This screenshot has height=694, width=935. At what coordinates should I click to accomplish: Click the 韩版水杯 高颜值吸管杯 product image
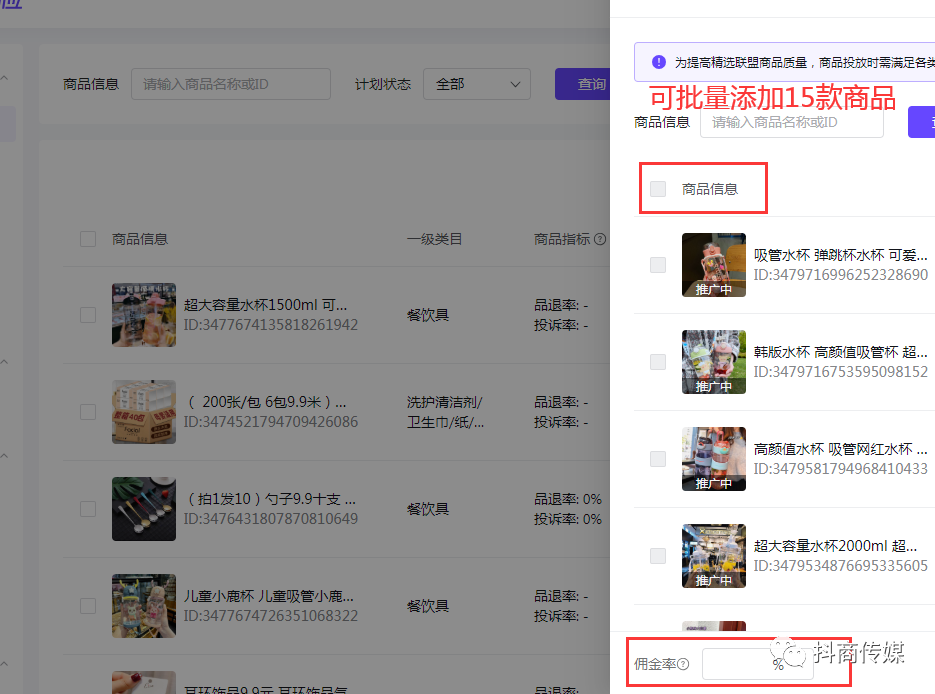(713, 362)
